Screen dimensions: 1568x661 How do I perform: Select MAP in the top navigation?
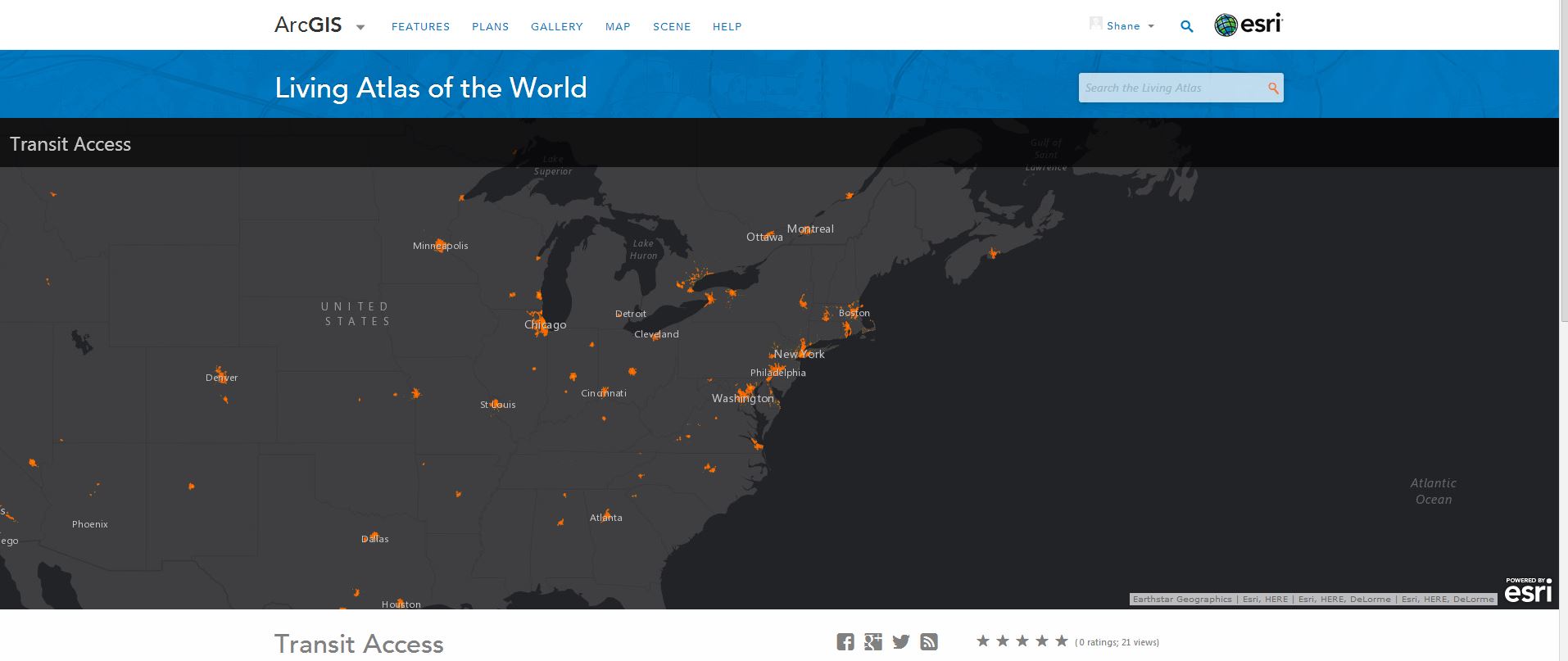[618, 27]
